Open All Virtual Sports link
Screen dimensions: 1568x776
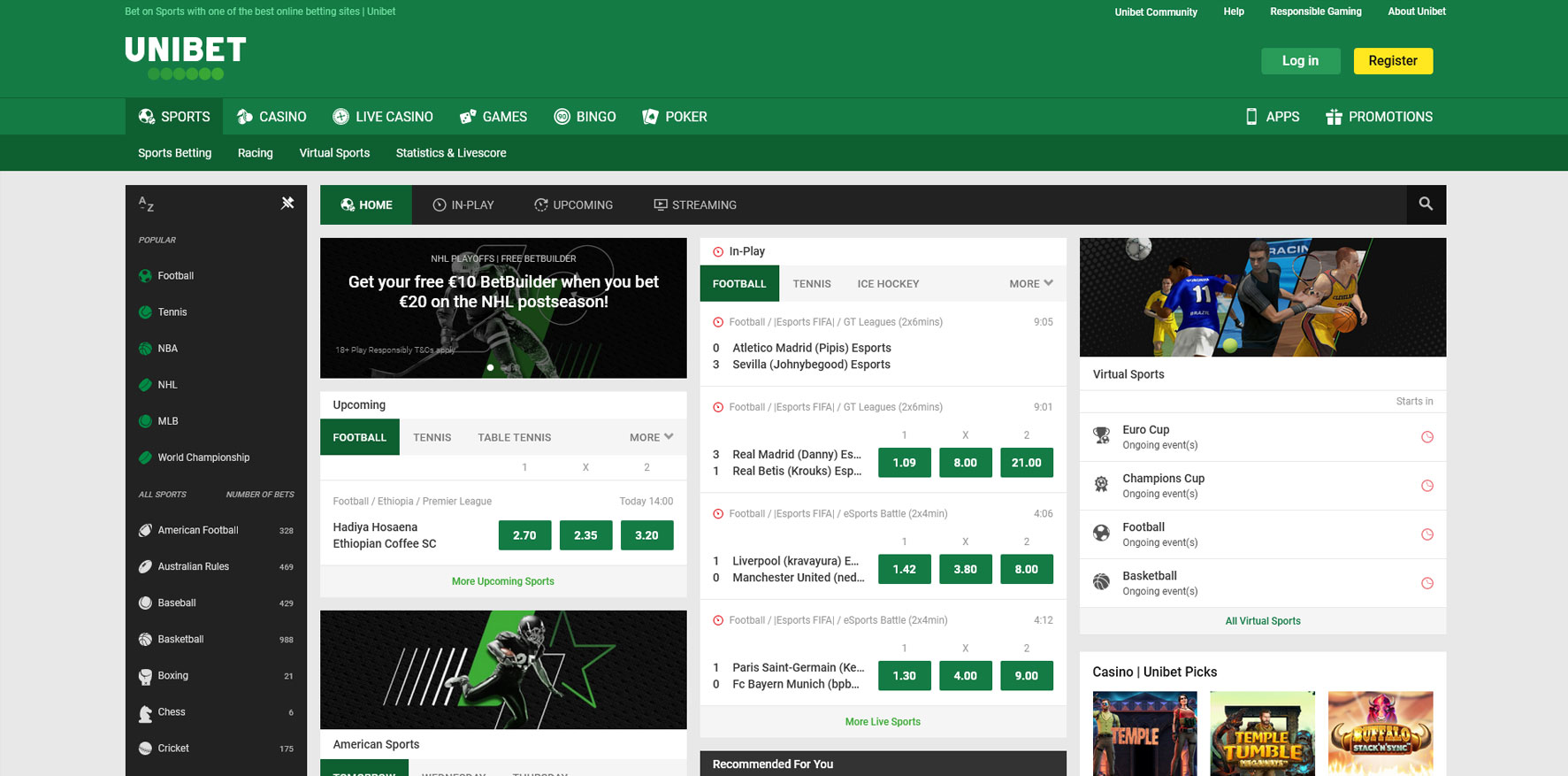(x=1263, y=621)
